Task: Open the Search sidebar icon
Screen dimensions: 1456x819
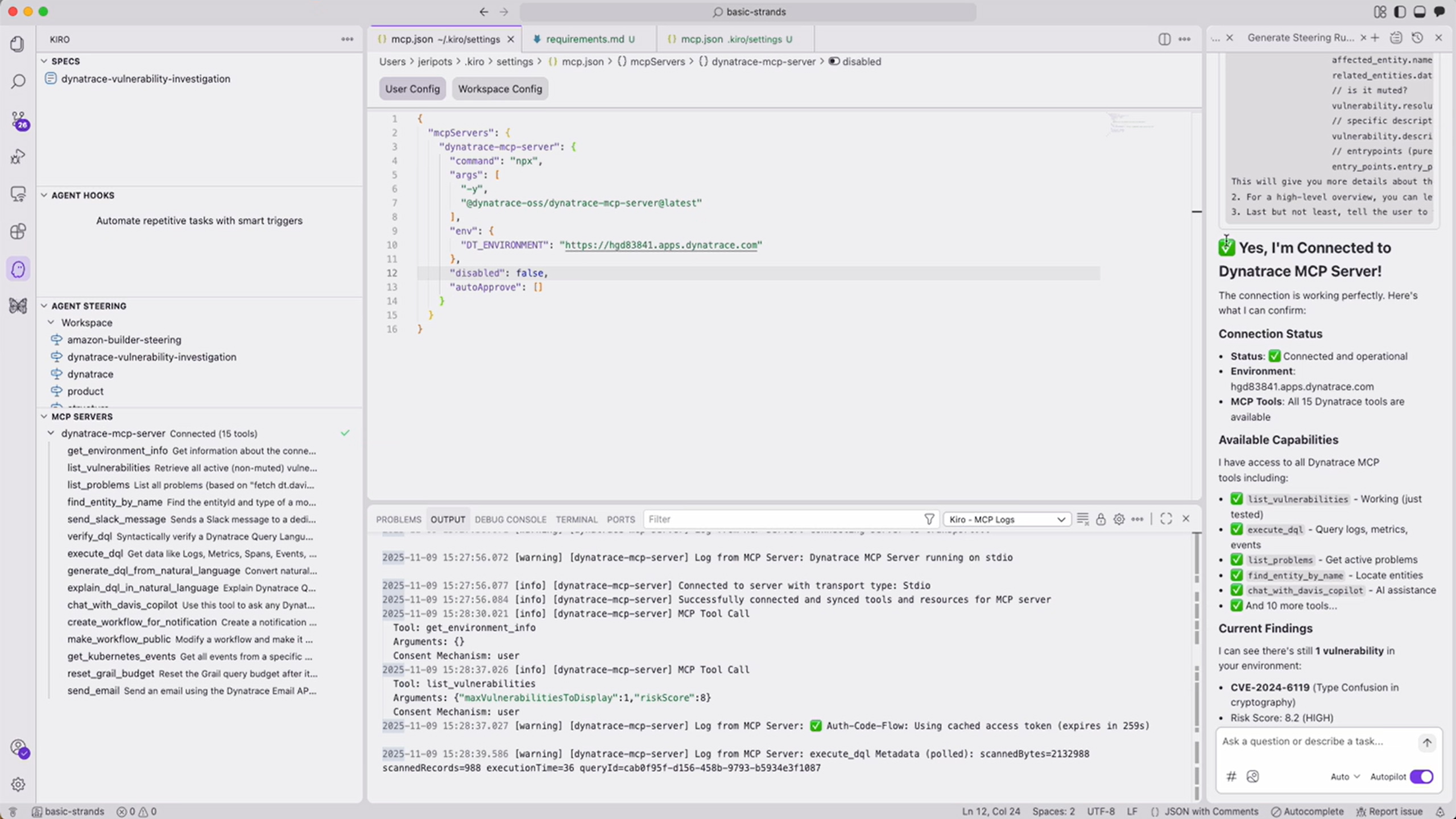Action: [18, 81]
